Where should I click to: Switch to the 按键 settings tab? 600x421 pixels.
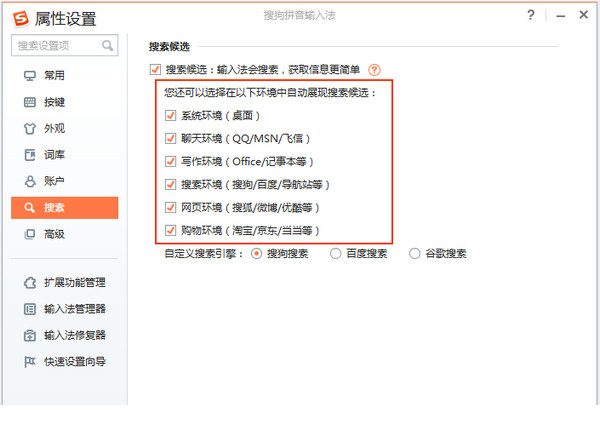[54, 102]
